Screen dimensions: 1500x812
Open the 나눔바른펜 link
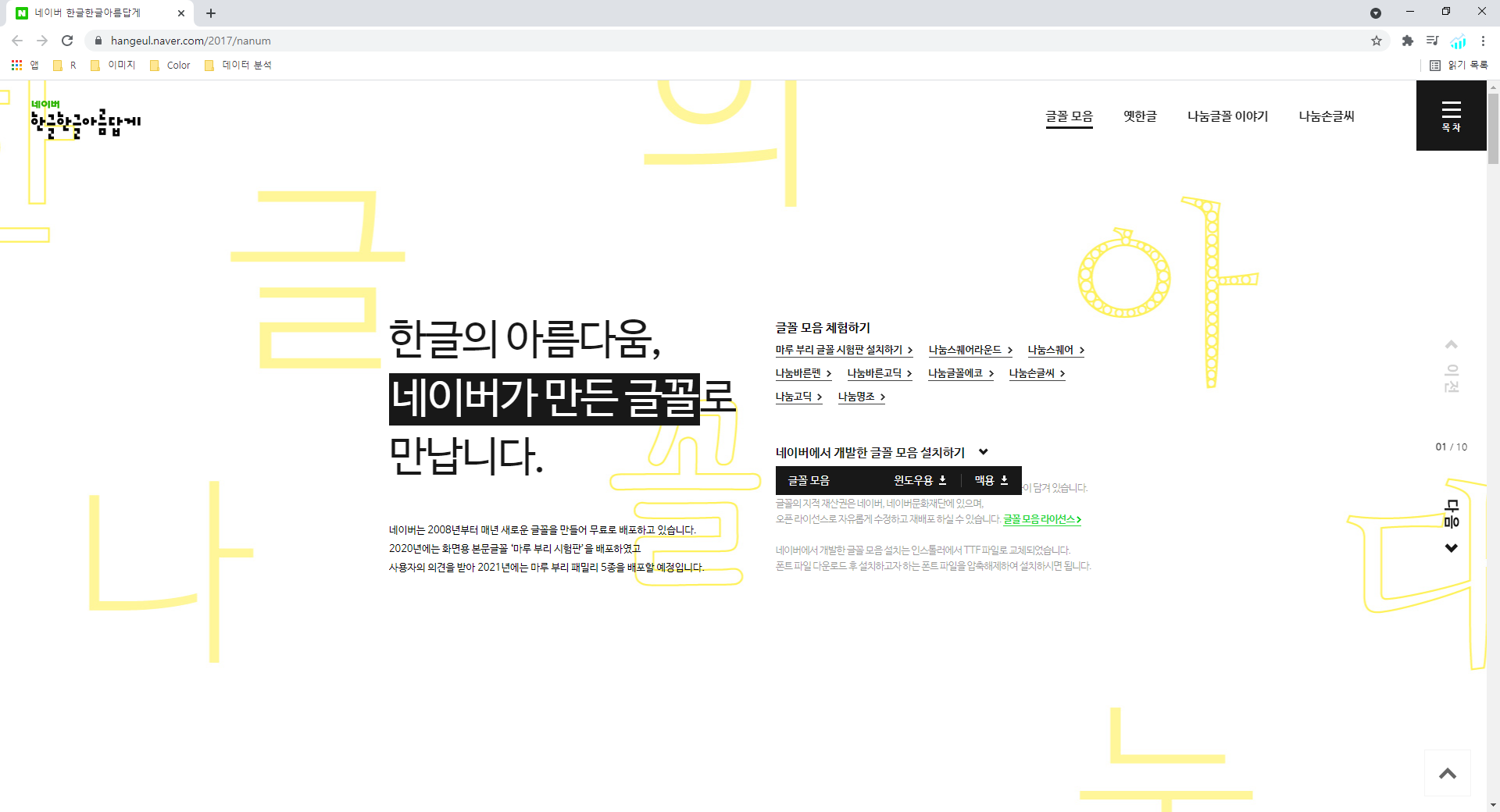point(803,373)
